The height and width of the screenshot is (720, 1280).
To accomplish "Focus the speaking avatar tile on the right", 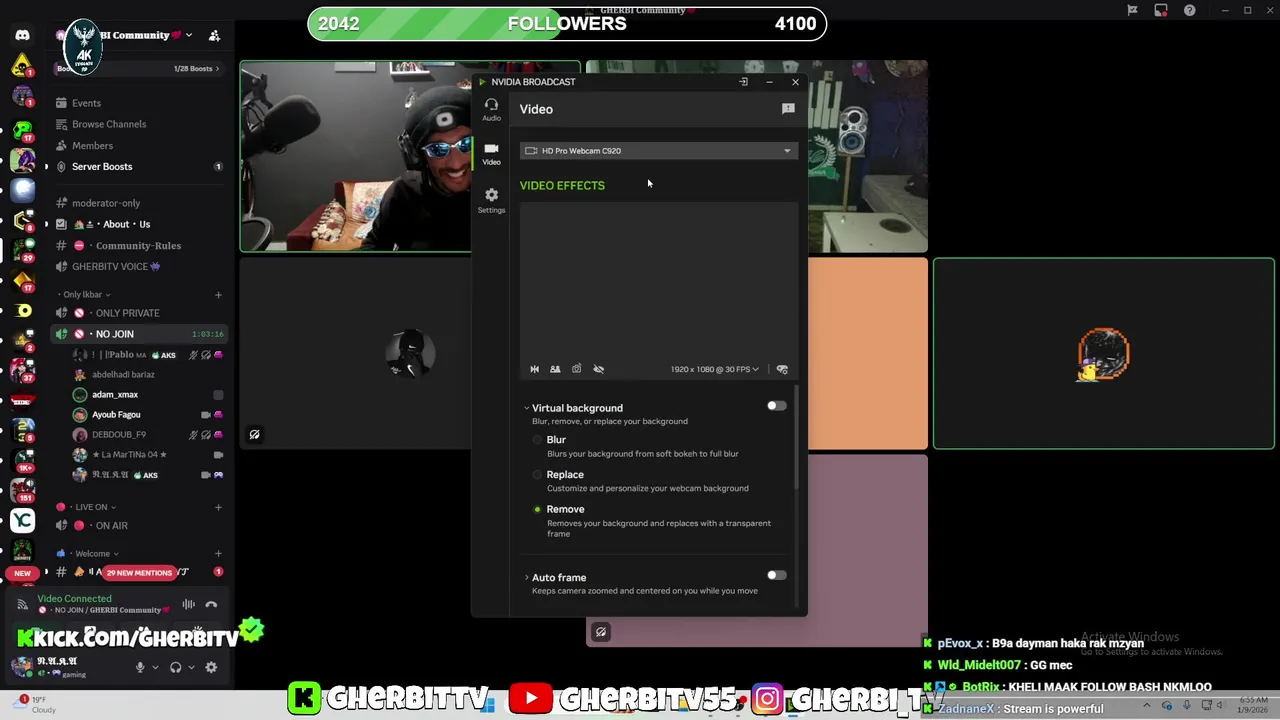I will 1104,353.
